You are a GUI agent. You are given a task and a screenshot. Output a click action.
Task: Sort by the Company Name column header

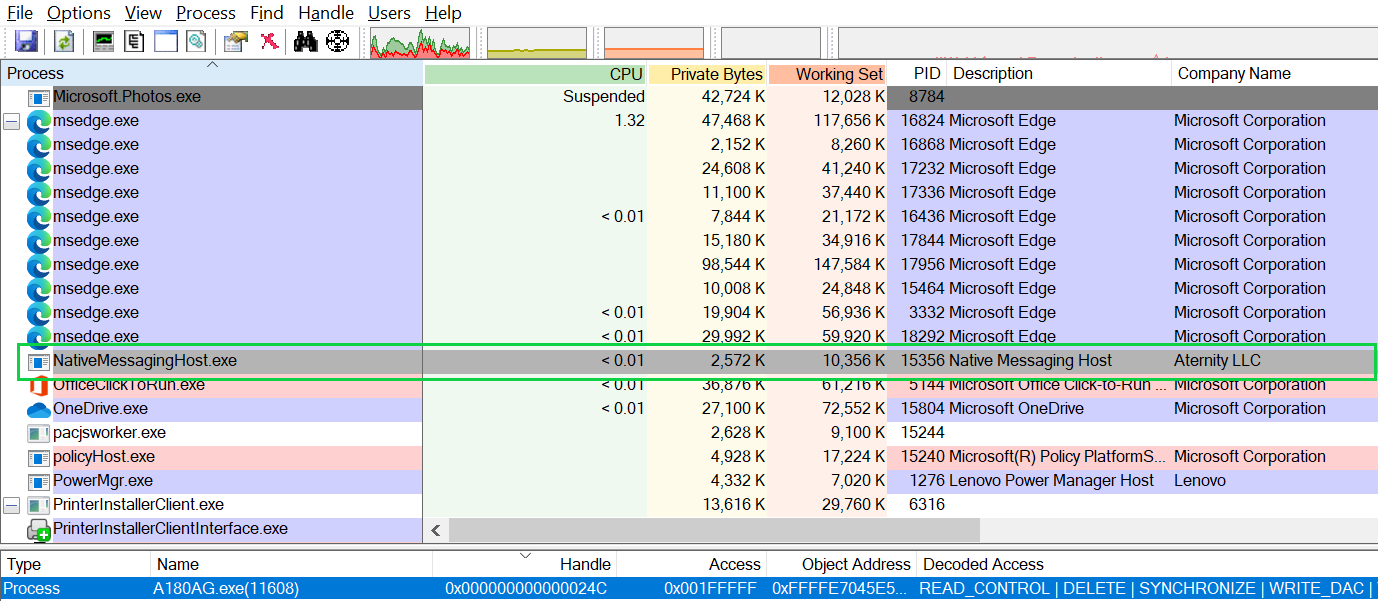[1274, 74]
